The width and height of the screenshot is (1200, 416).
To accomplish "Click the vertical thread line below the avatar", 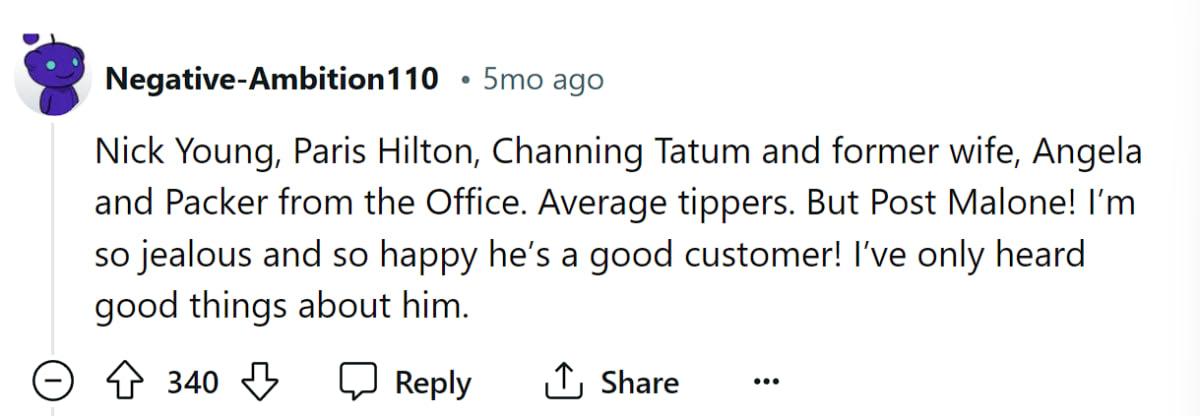I will 52,240.
